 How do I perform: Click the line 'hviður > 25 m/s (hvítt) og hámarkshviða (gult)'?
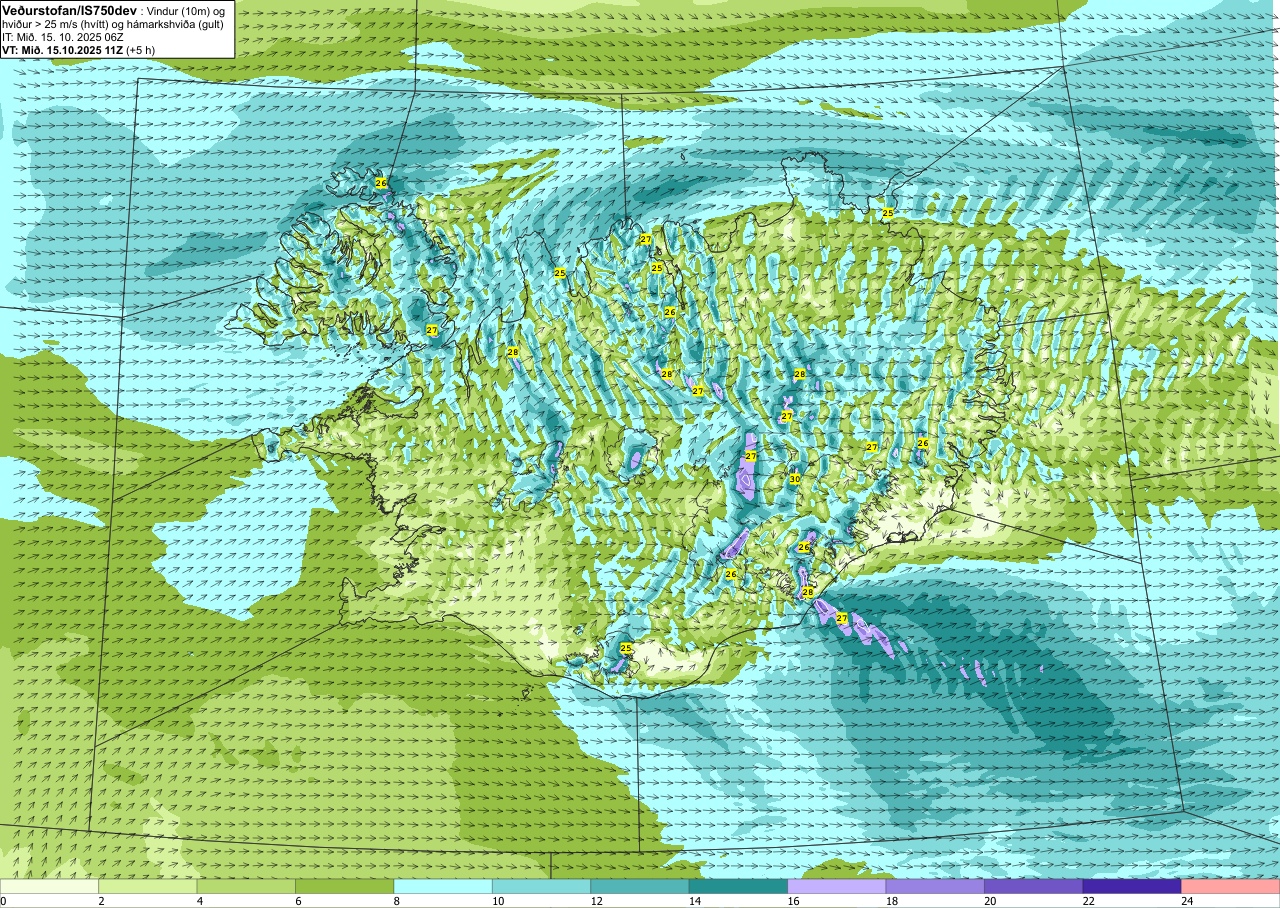point(112,23)
